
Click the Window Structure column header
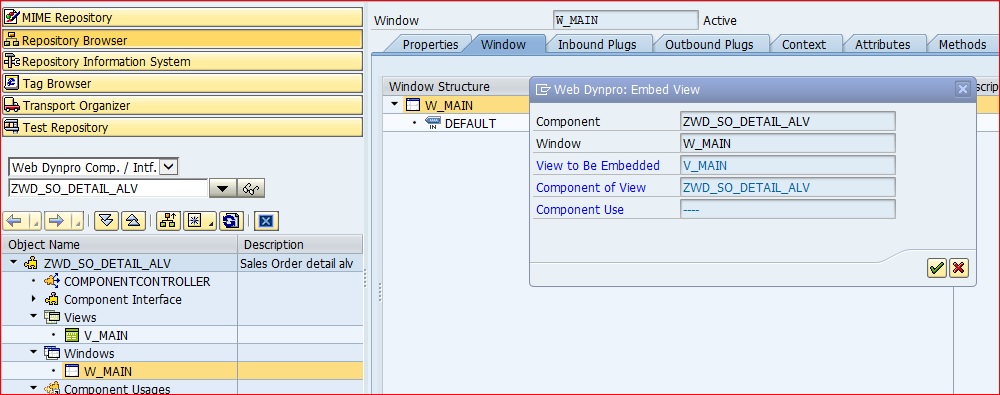pyautogui.click(x=456, y=86)
